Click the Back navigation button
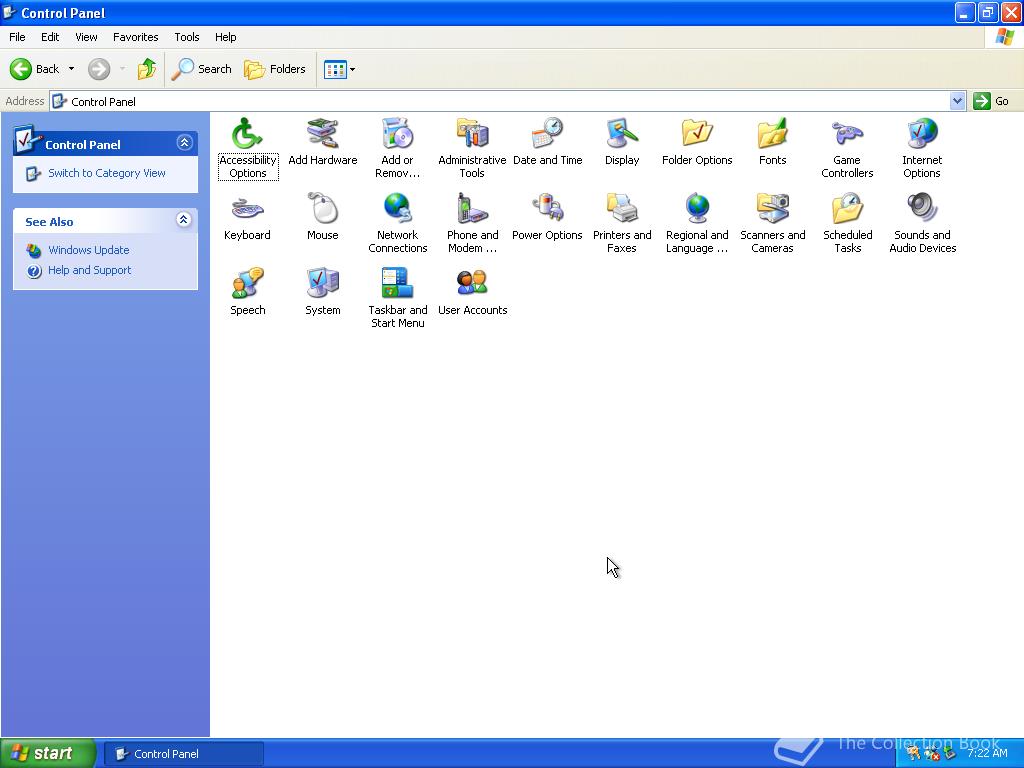This screenshot has height=768, width=1024. click(x=35, y=69)
